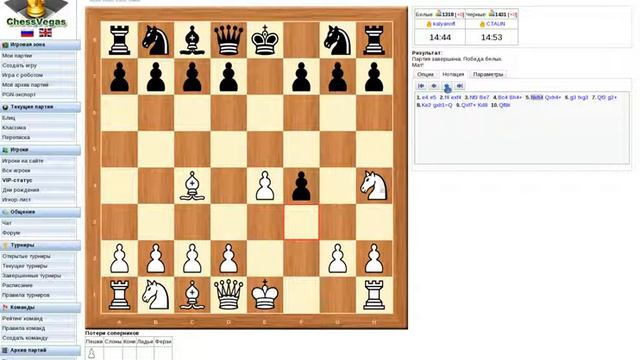Open PGN экспорт link

(19, 94)
